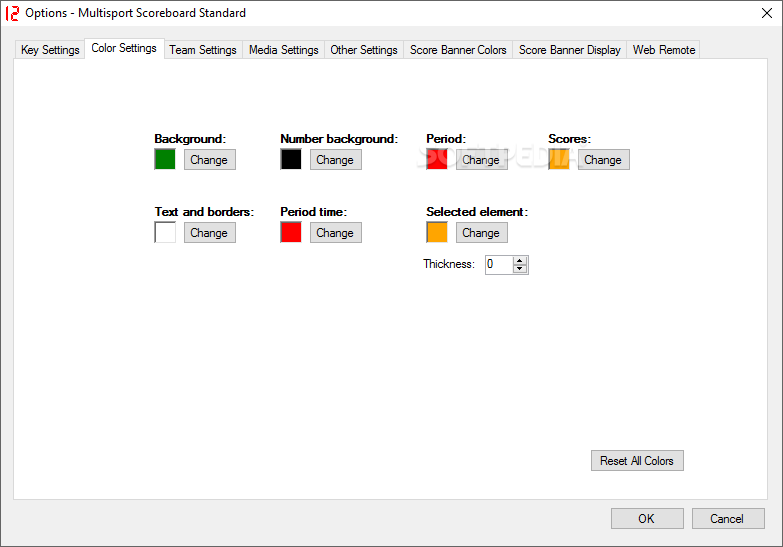This screenshot has height=547, width=783.
Task: Change the Selected element color
Action: [481, 233]
